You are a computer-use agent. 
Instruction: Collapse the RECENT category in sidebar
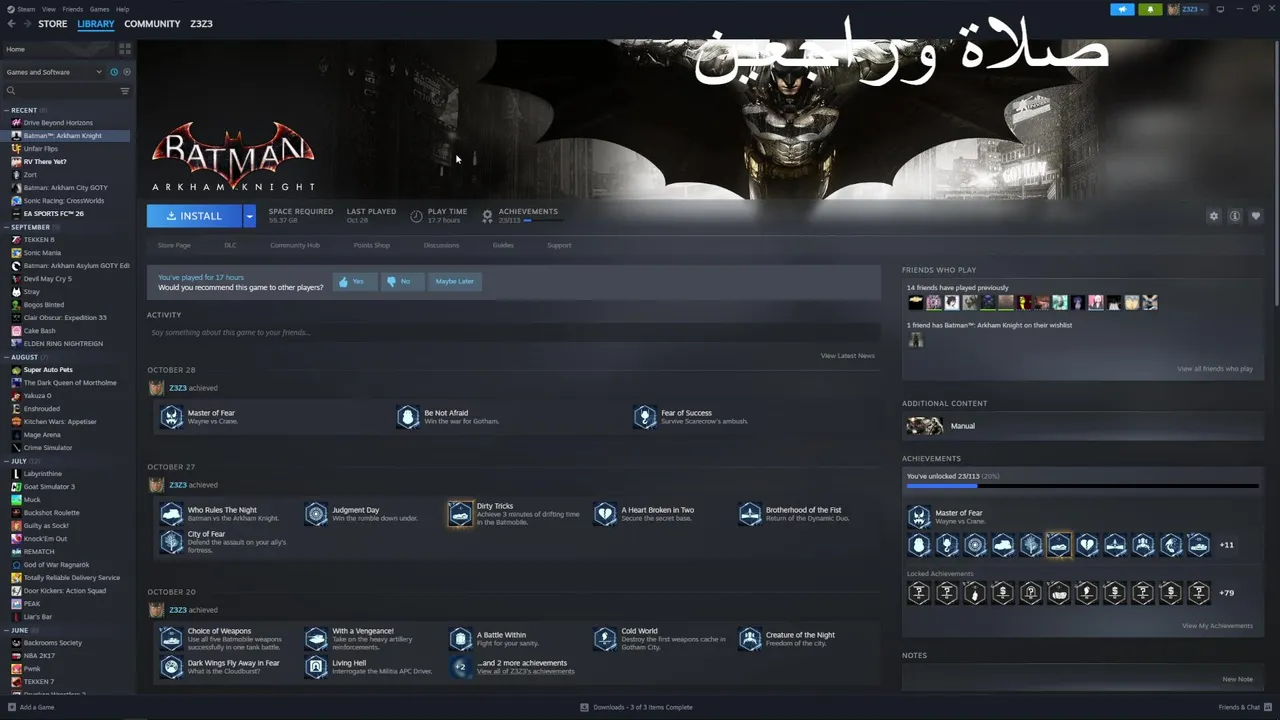click(x=7, y=110)
